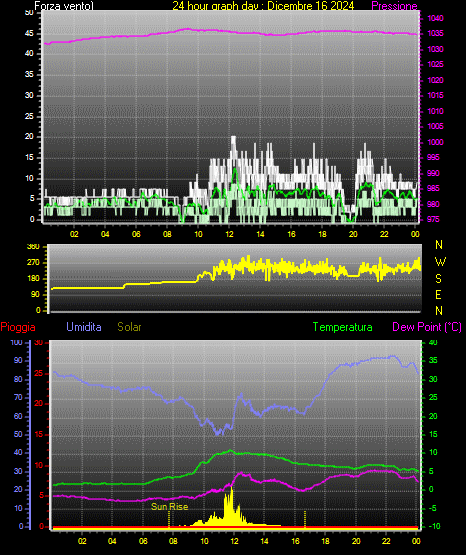Click the 1035 value on pressure axis
Screen dimensions: 466x555
pos(435,34)
